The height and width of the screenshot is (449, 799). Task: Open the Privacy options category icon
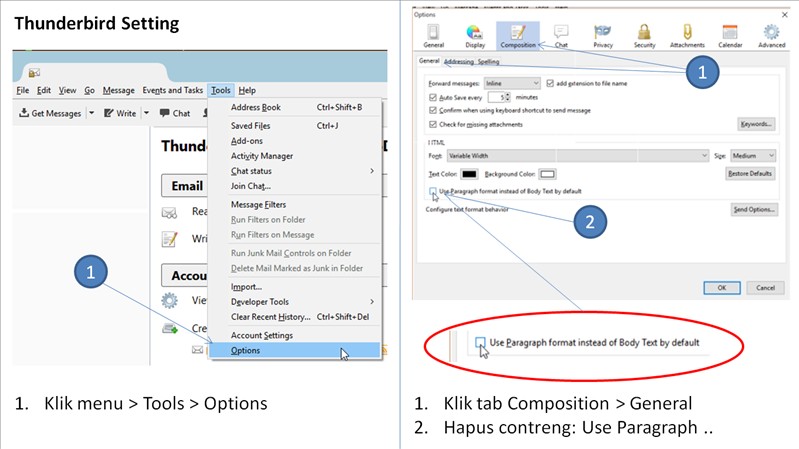click(603, 36)
